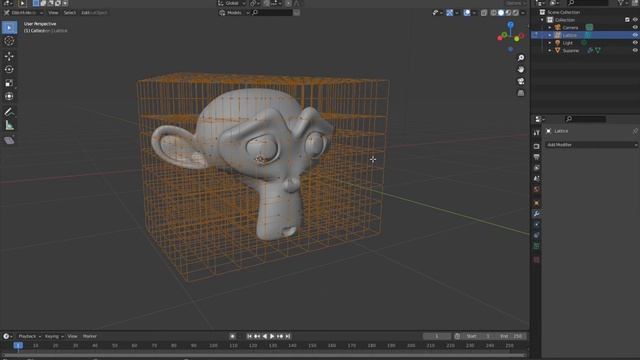The width and height of the screenshot is (640, 360).
Task: Select the Select Box tool
Action: [x=9, y=28]
